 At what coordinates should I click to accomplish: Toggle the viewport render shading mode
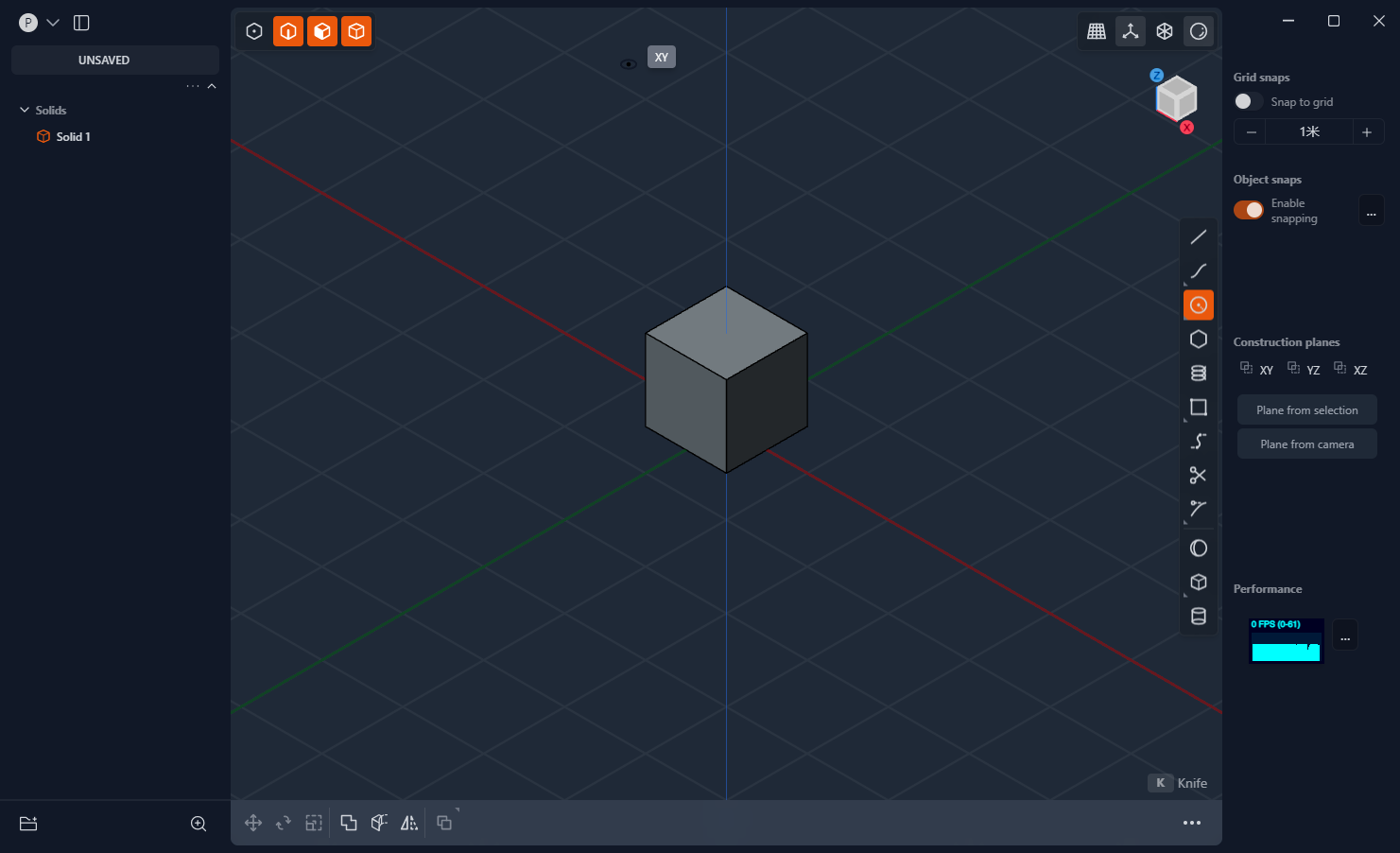pyautogui.click(x=1199, y=31)
